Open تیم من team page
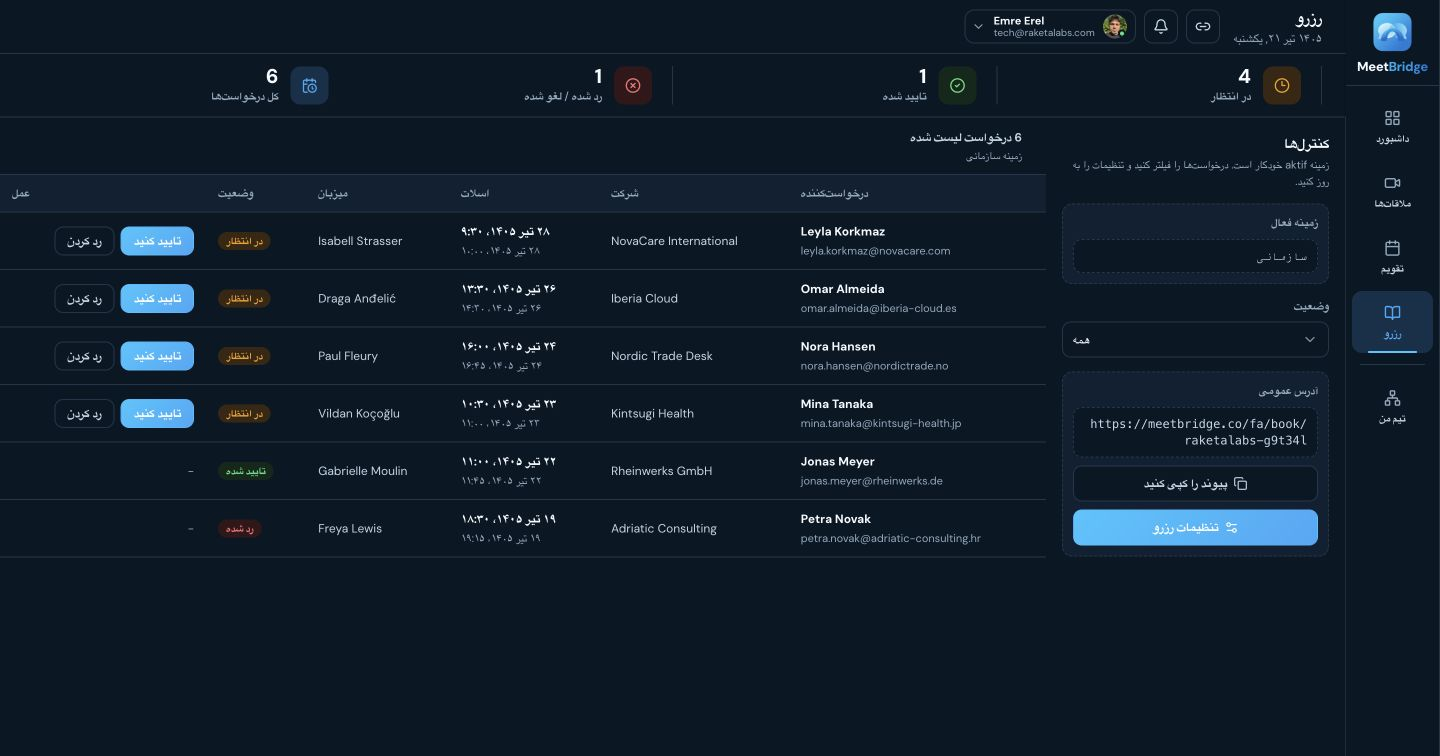Viewport: 1440px width, 756px height. [x=1392, y=407]
